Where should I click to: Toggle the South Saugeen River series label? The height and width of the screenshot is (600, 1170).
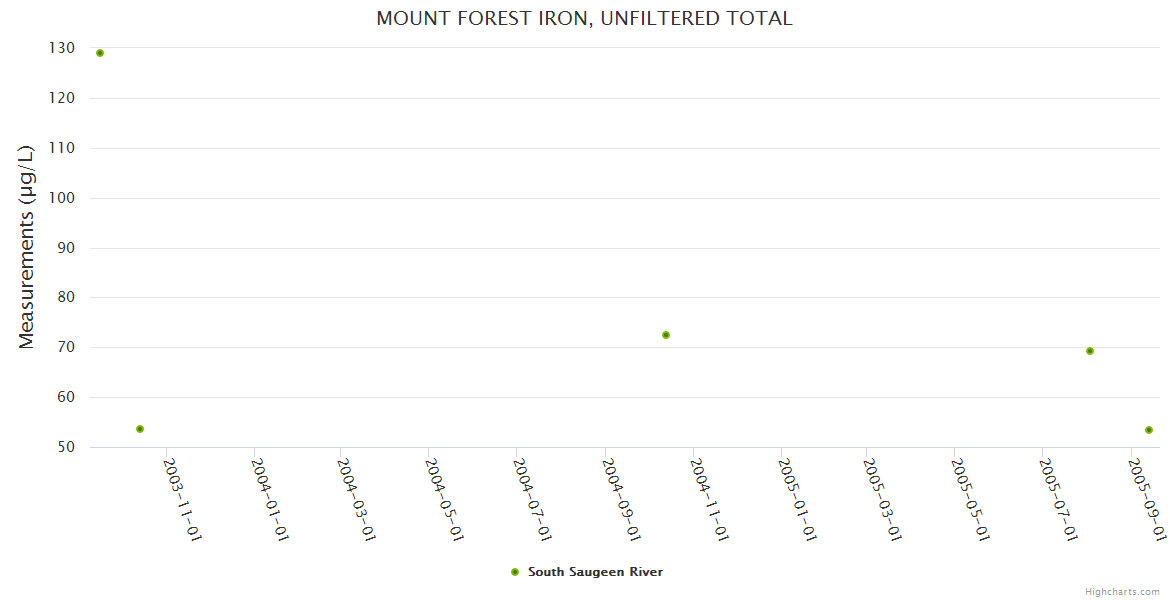(x=595, y=572)
